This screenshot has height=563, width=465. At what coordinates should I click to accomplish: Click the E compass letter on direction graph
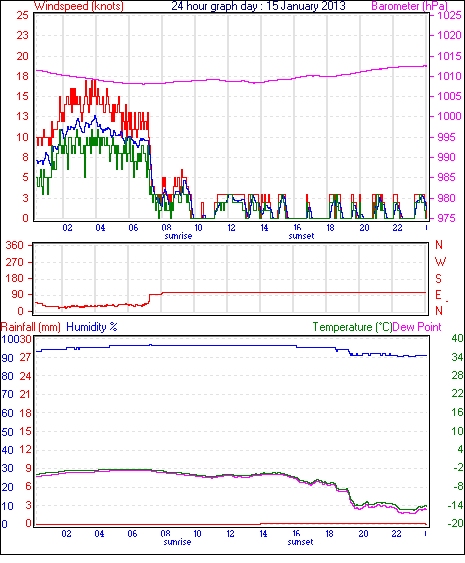tap(438, 295)
